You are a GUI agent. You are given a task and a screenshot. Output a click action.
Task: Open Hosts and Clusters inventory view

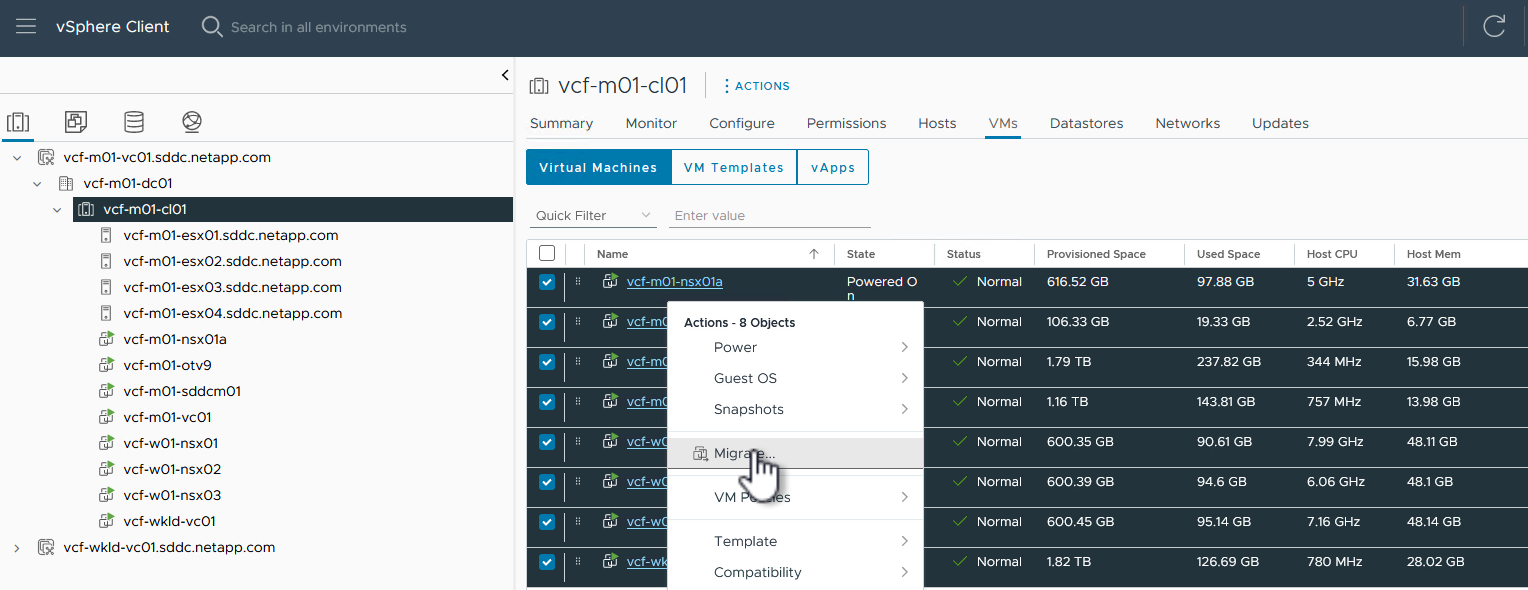pyautogui.click(x=18, y=122)
